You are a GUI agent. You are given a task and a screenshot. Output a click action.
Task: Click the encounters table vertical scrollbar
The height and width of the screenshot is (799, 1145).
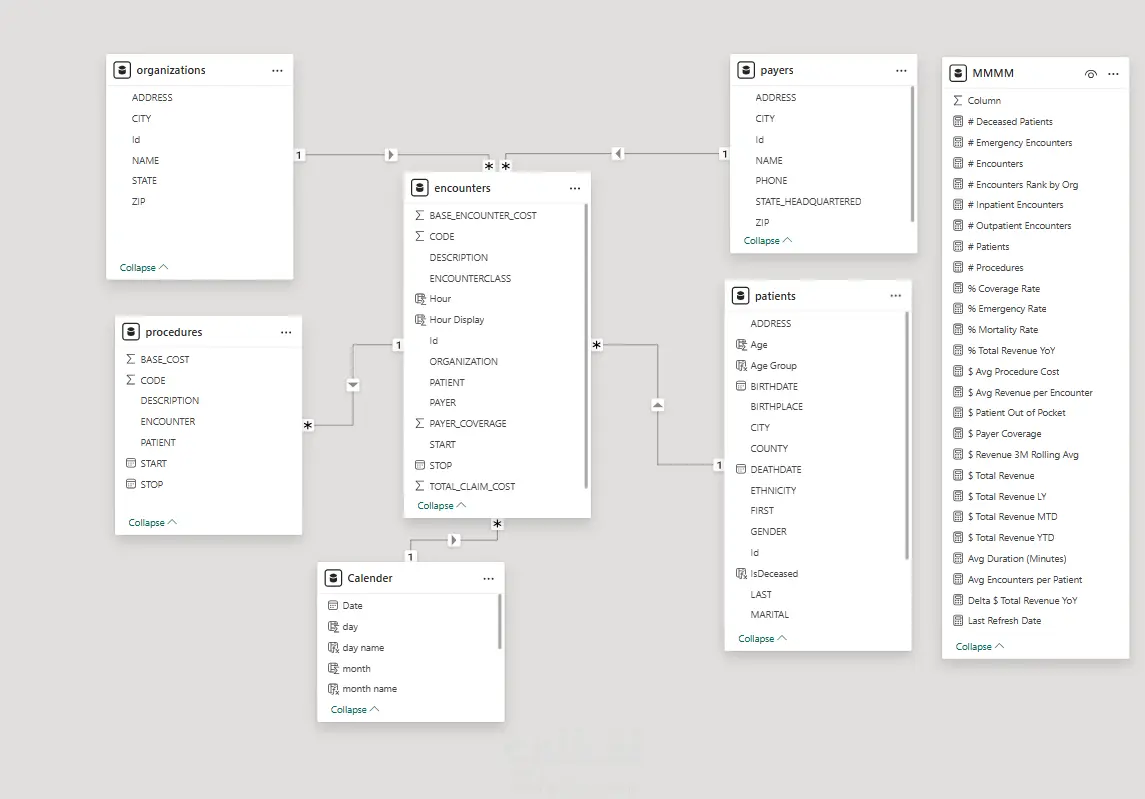tap(586, 346)
